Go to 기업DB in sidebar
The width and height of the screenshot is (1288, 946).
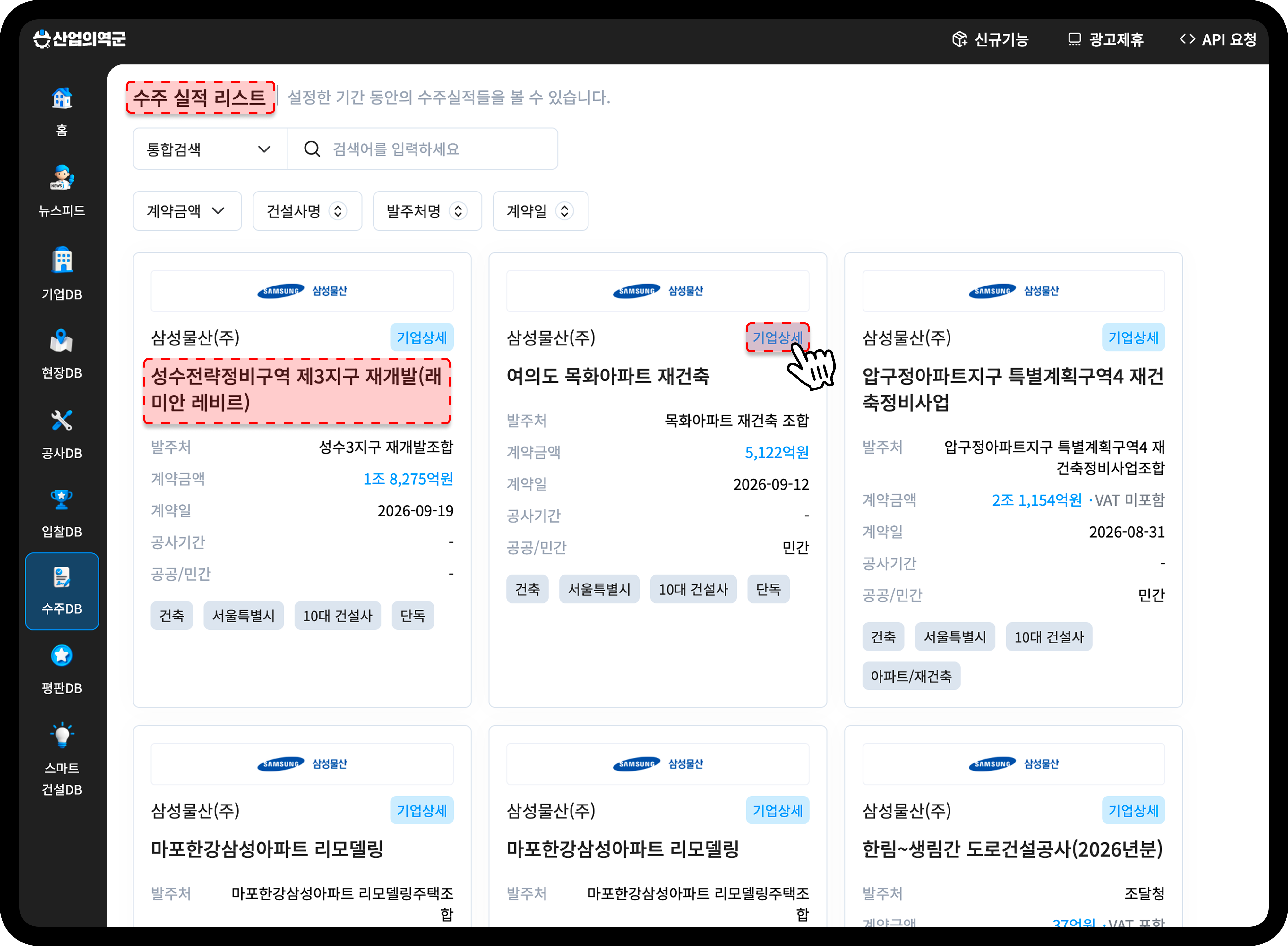coord(62,274)
